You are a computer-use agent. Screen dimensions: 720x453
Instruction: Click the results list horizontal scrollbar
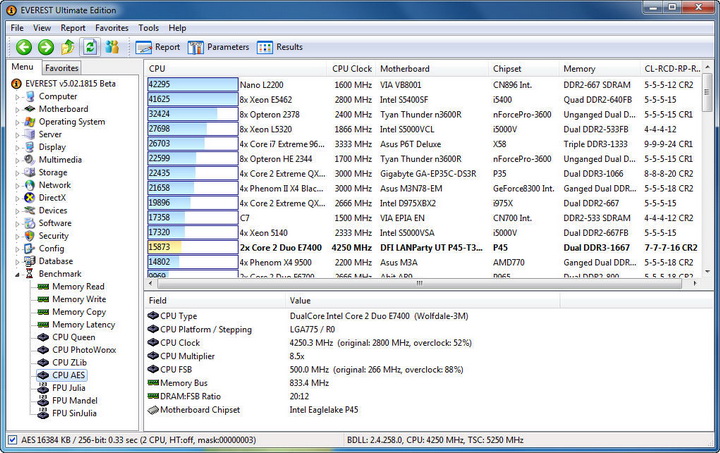[x=419, y=284]
